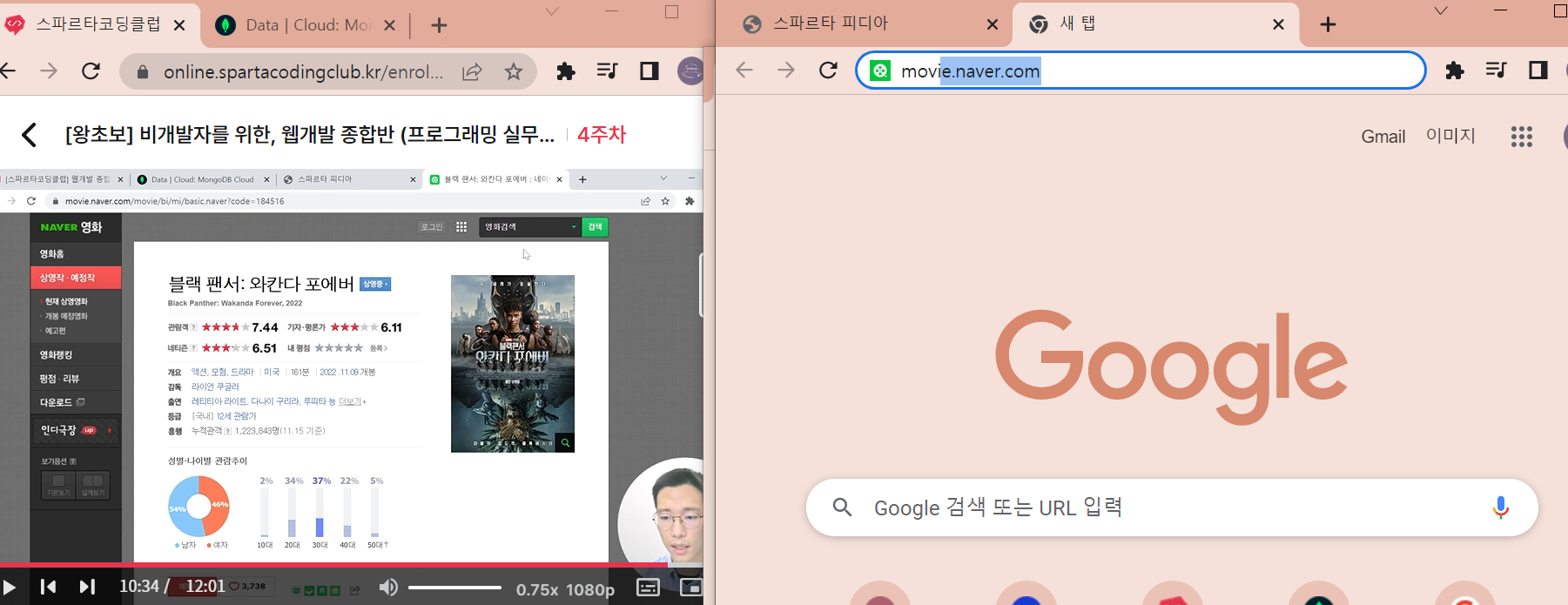Open extensions in left browser
The width and height of the screenshot is (1568, 605).
[566, 71]
